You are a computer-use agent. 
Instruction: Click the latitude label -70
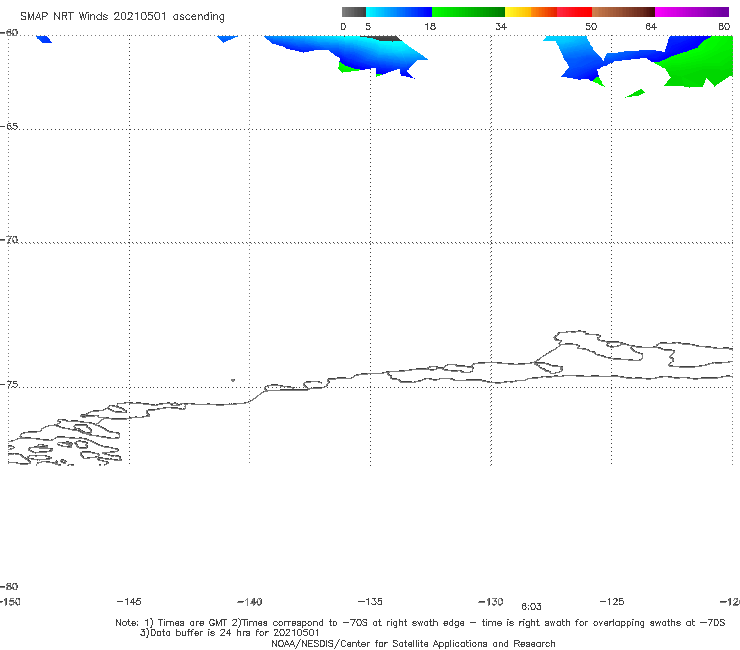pos(9,240)
